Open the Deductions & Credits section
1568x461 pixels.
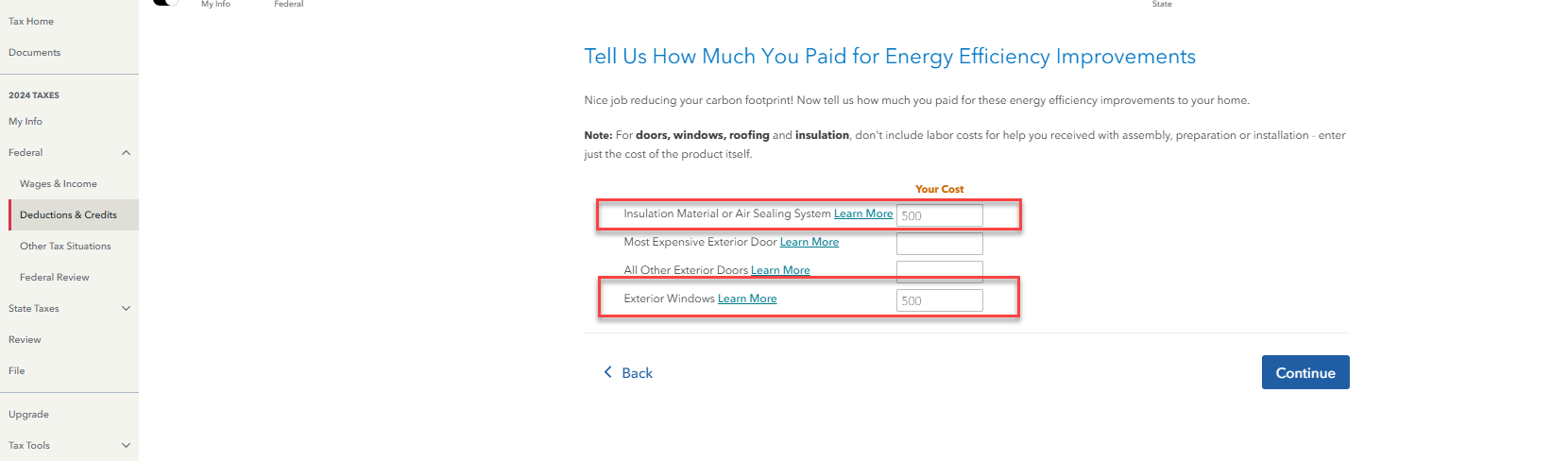coord(68,215)
